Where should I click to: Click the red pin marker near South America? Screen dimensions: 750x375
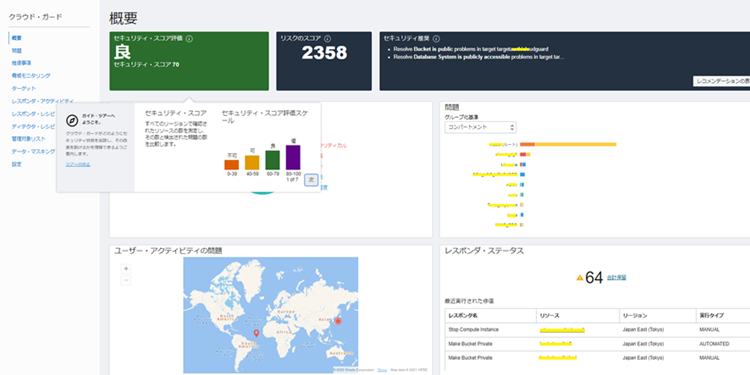(256, 333)
